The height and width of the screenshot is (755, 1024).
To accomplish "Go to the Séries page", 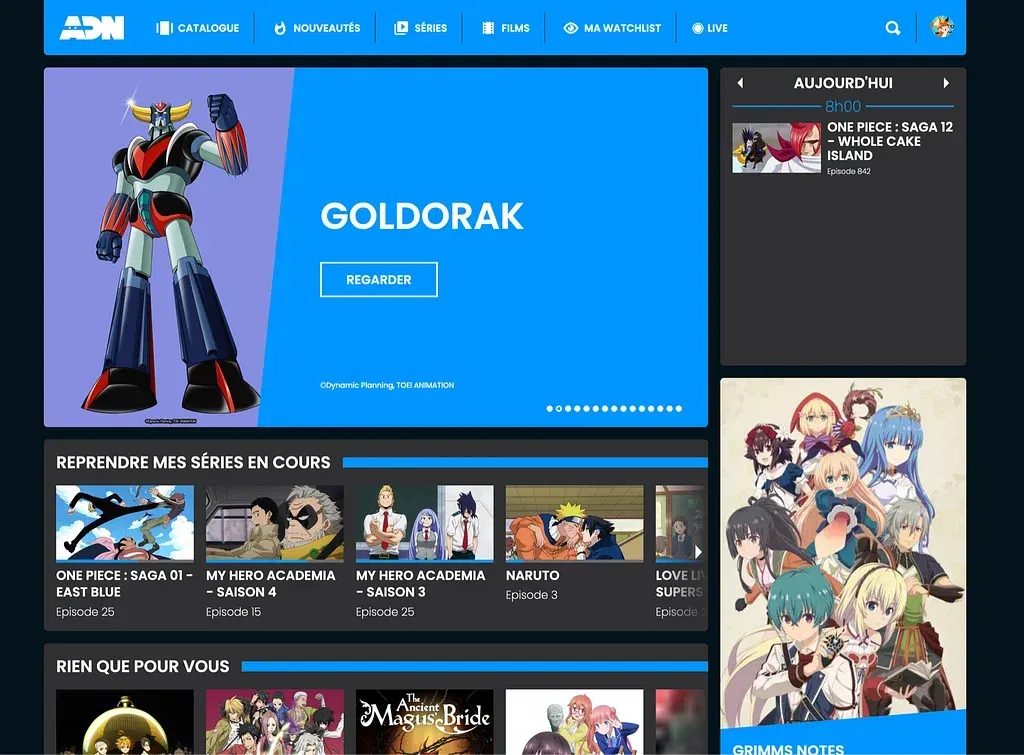I will tap(421, 28).
